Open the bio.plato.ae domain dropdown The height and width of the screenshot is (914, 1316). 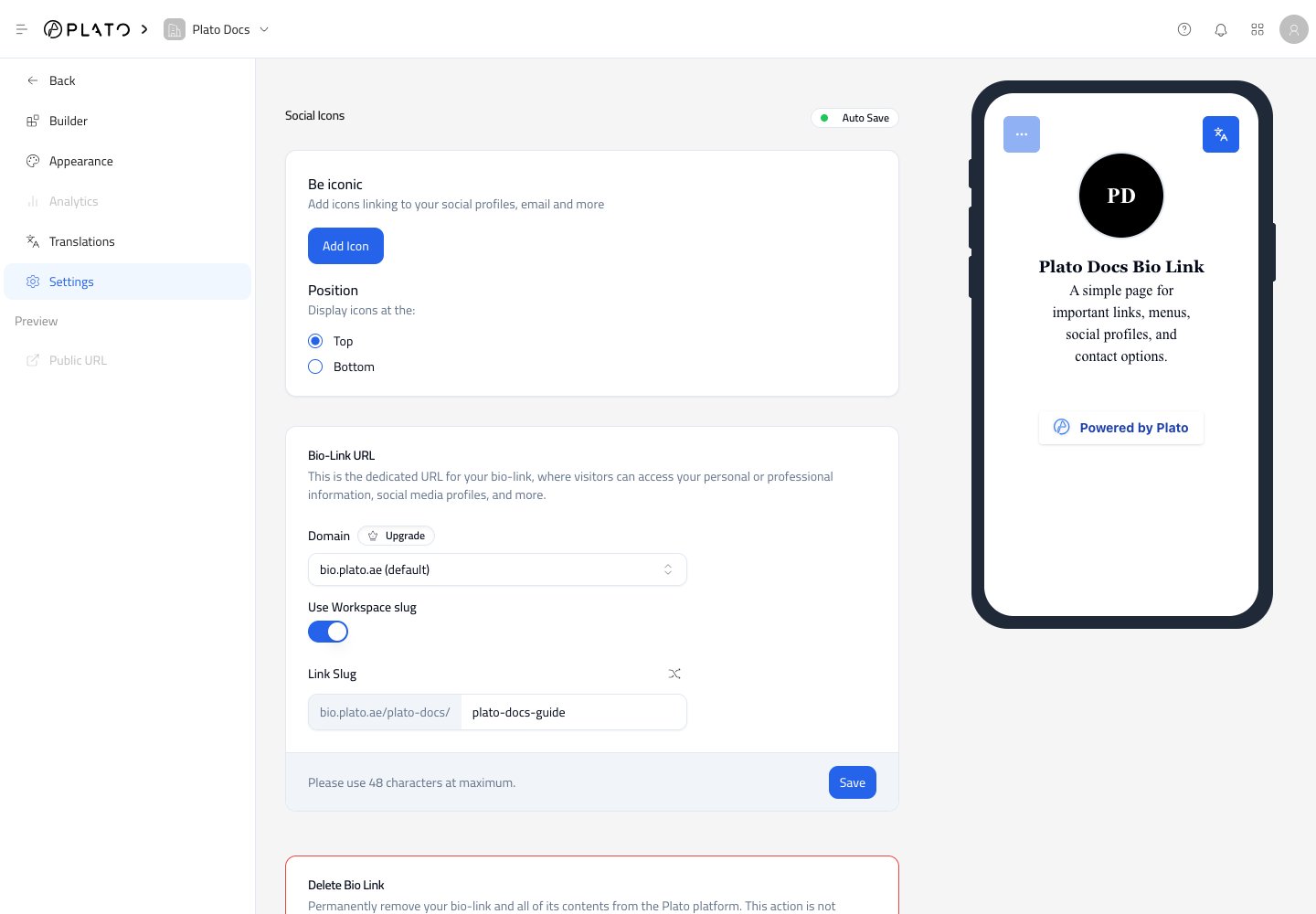[497, 569]
